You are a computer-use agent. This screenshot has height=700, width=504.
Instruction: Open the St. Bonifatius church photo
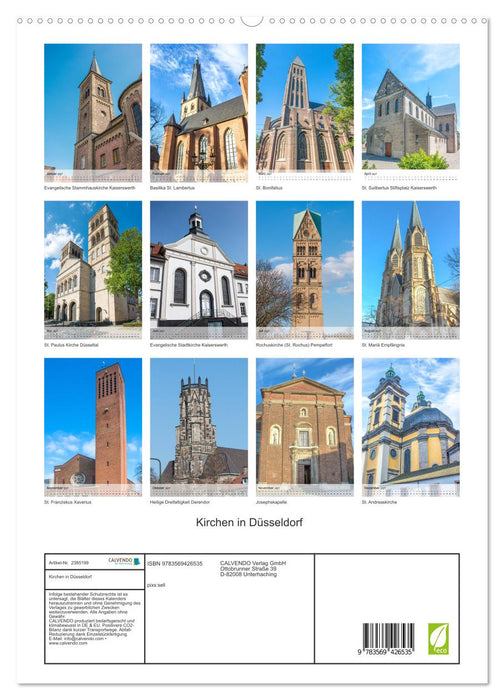coord(305,112)
